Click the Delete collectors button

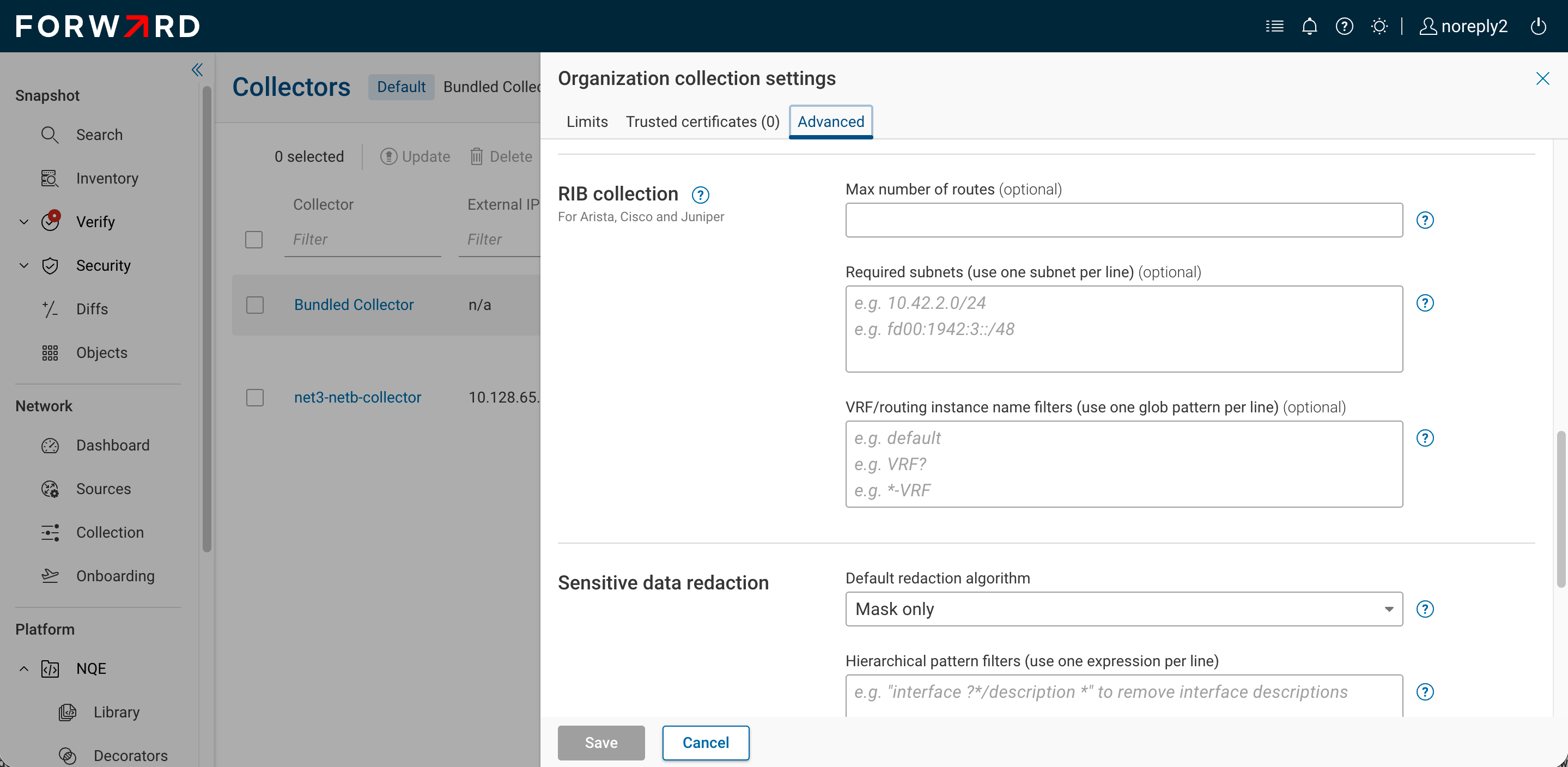(x=501, y=156)
